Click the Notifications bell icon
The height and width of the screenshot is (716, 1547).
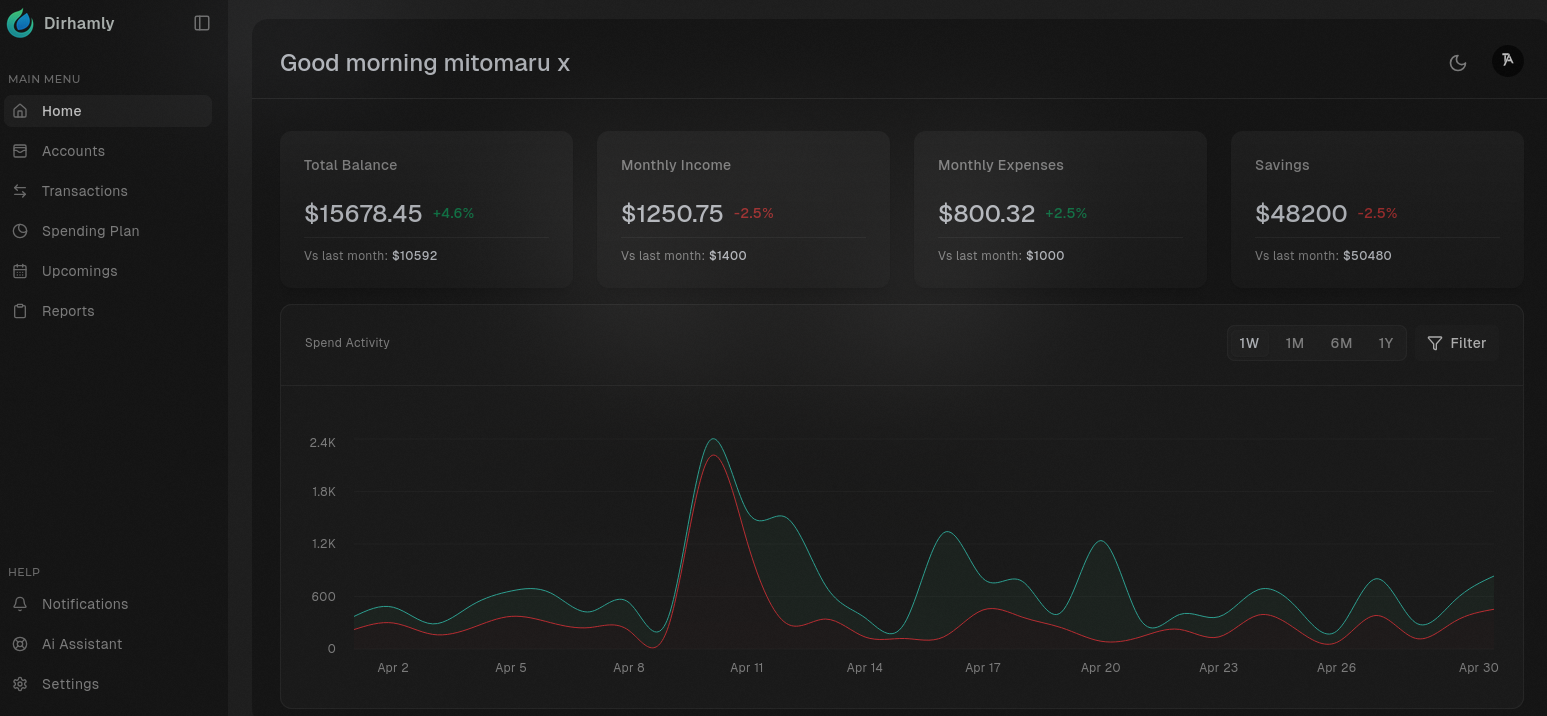pos(21,603)
